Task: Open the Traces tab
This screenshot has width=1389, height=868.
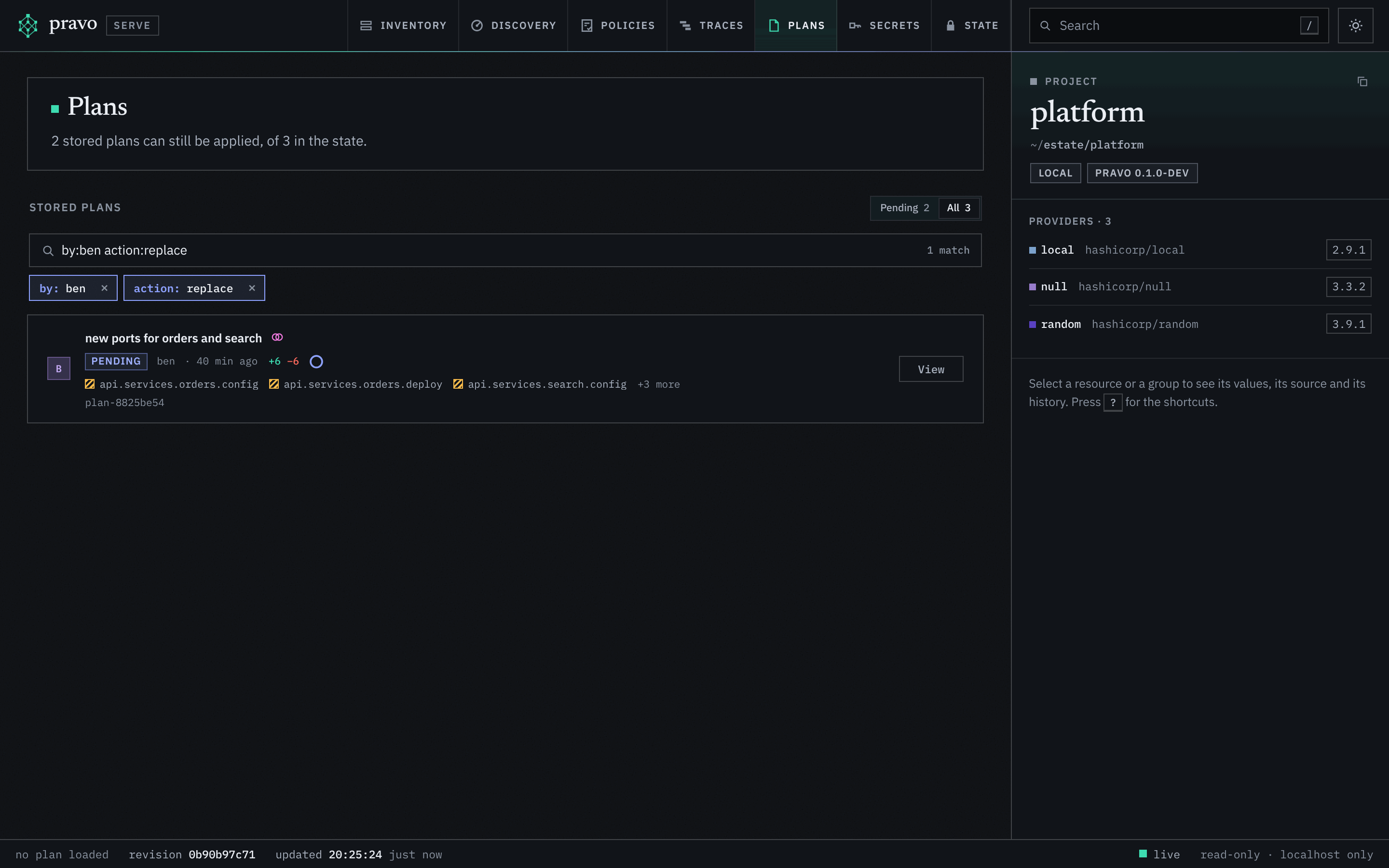Action: (711, 25)
